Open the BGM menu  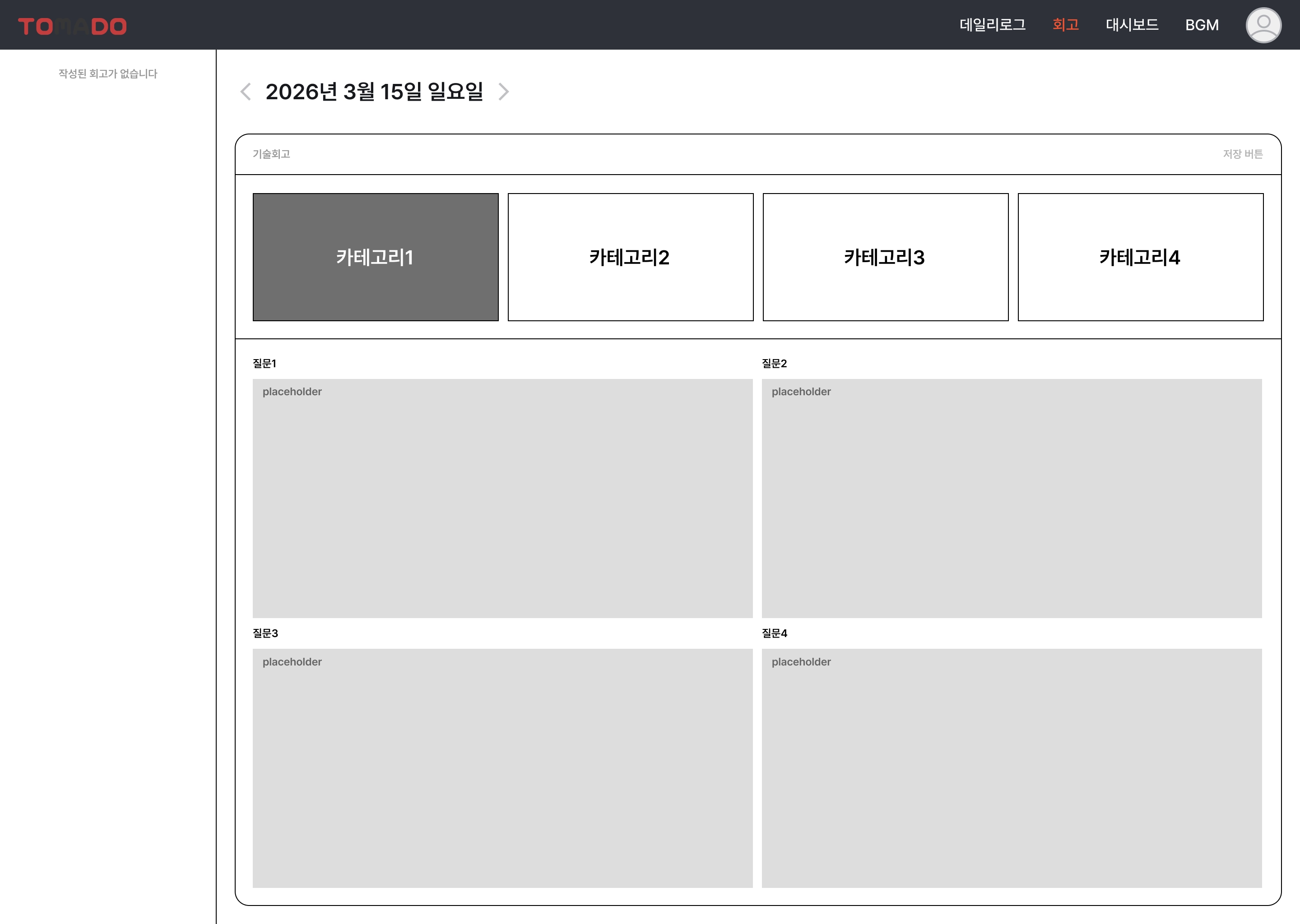(x=1202, y=25)
